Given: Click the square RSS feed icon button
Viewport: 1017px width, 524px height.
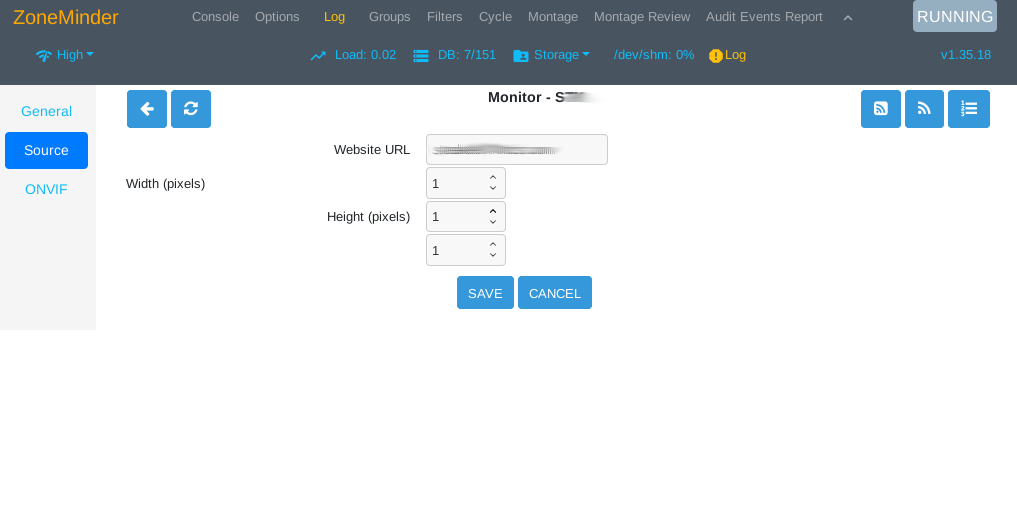Looking at the screenshot, I should click(881, 109).
